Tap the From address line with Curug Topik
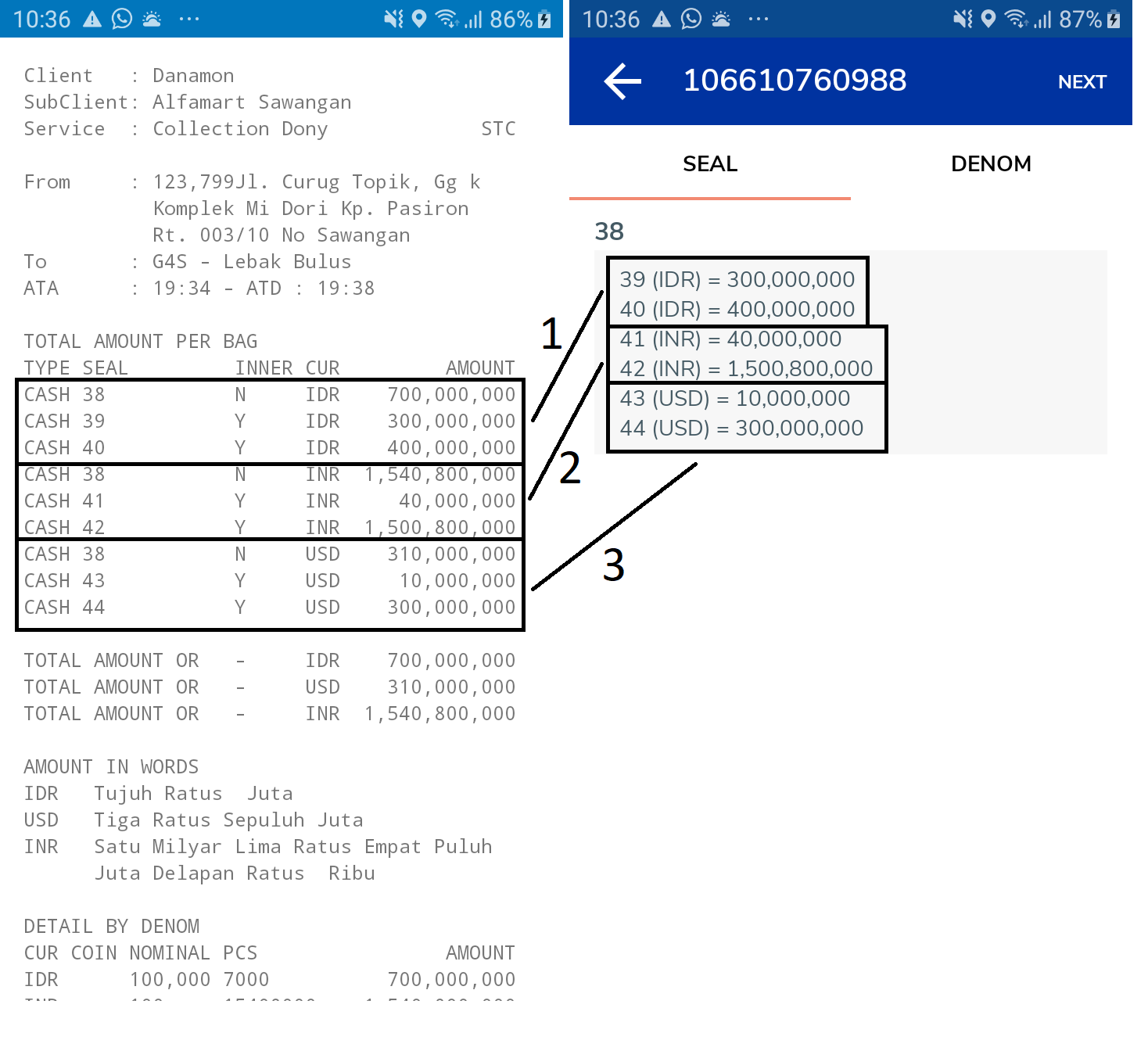Screen dimensions: 1148x1051 pos(252,182)
